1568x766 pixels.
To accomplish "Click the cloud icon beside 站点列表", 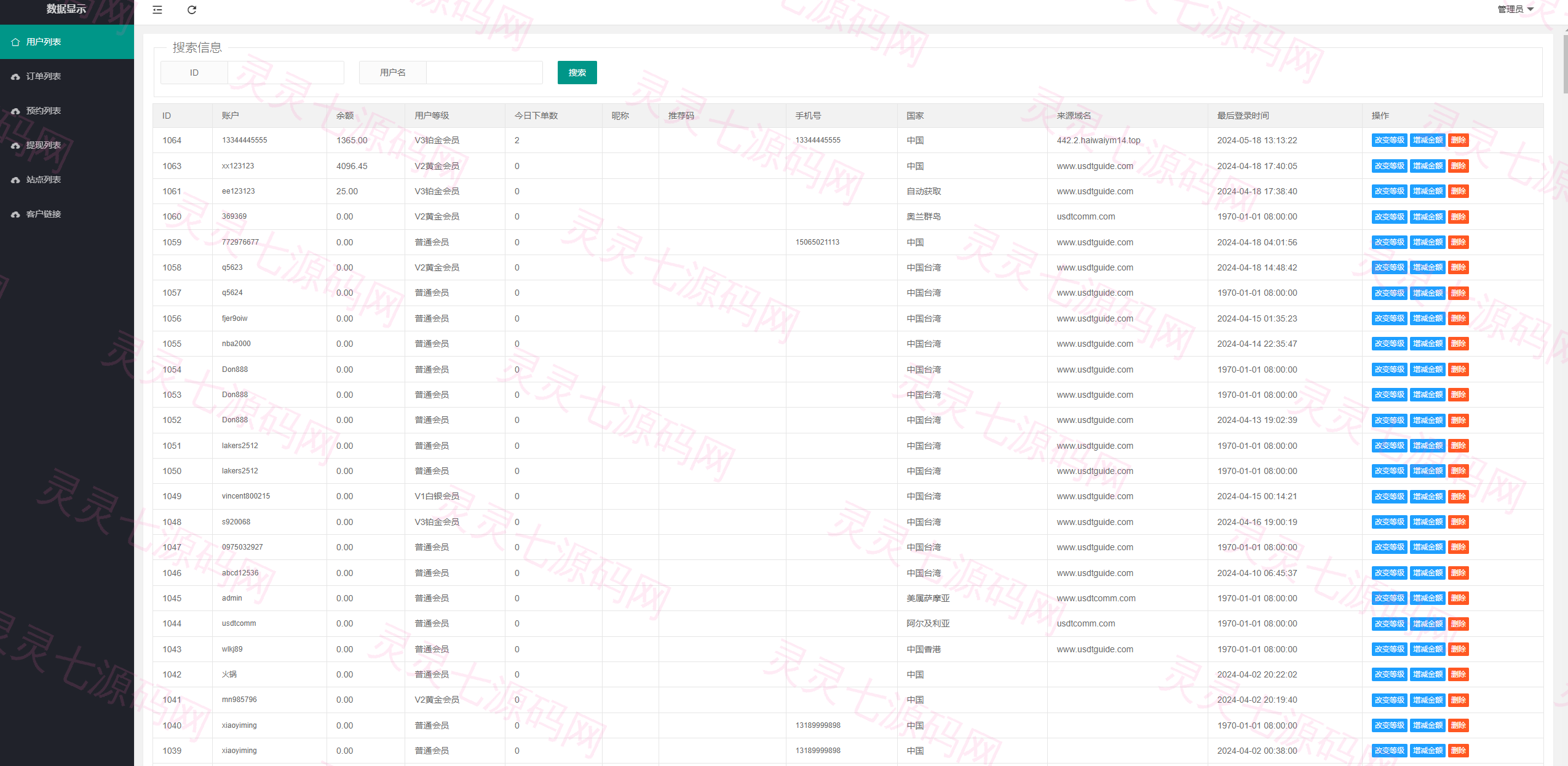I will click(15, 180).
